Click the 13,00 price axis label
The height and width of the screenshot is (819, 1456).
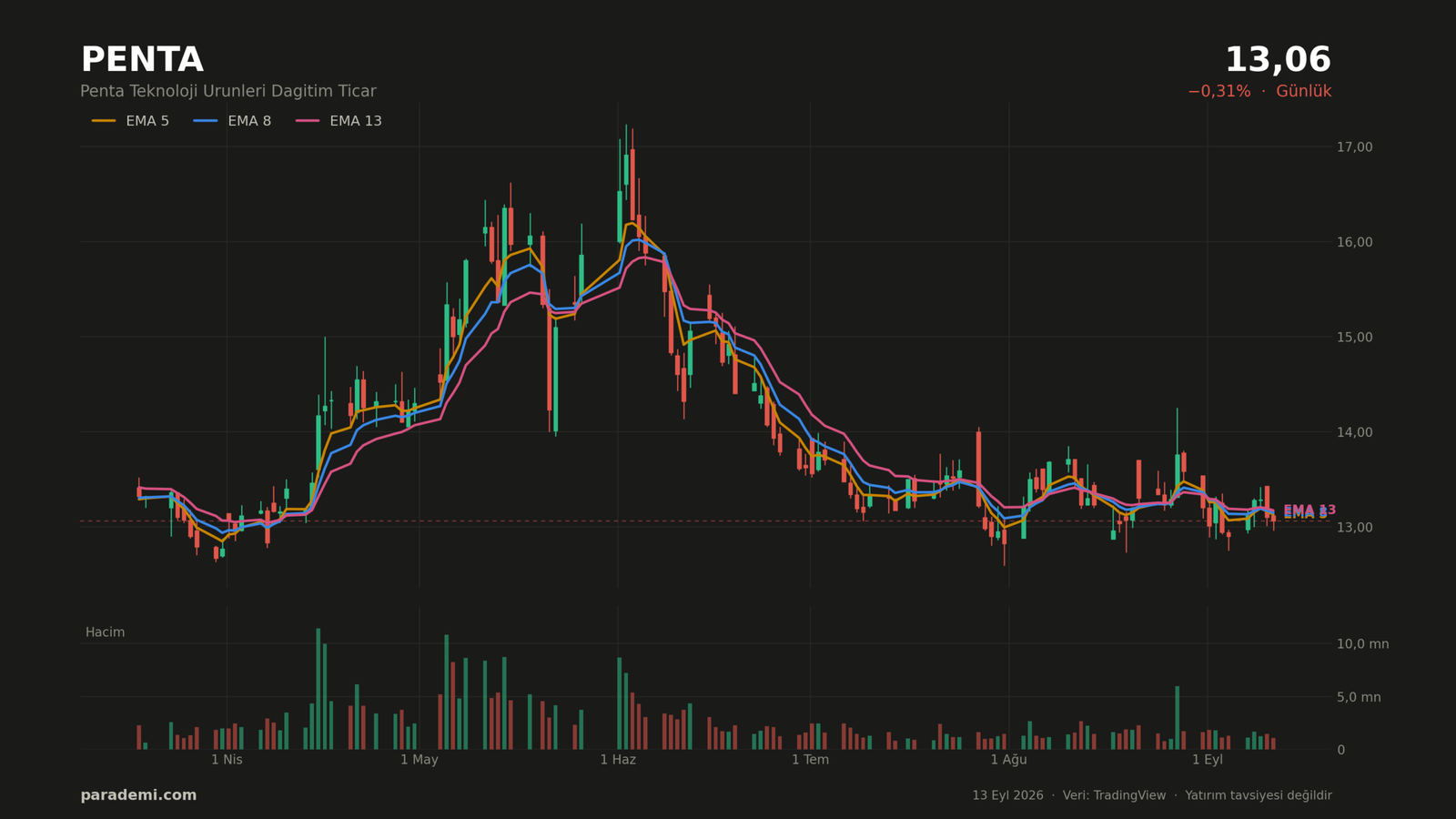(x=1354, y=527)
